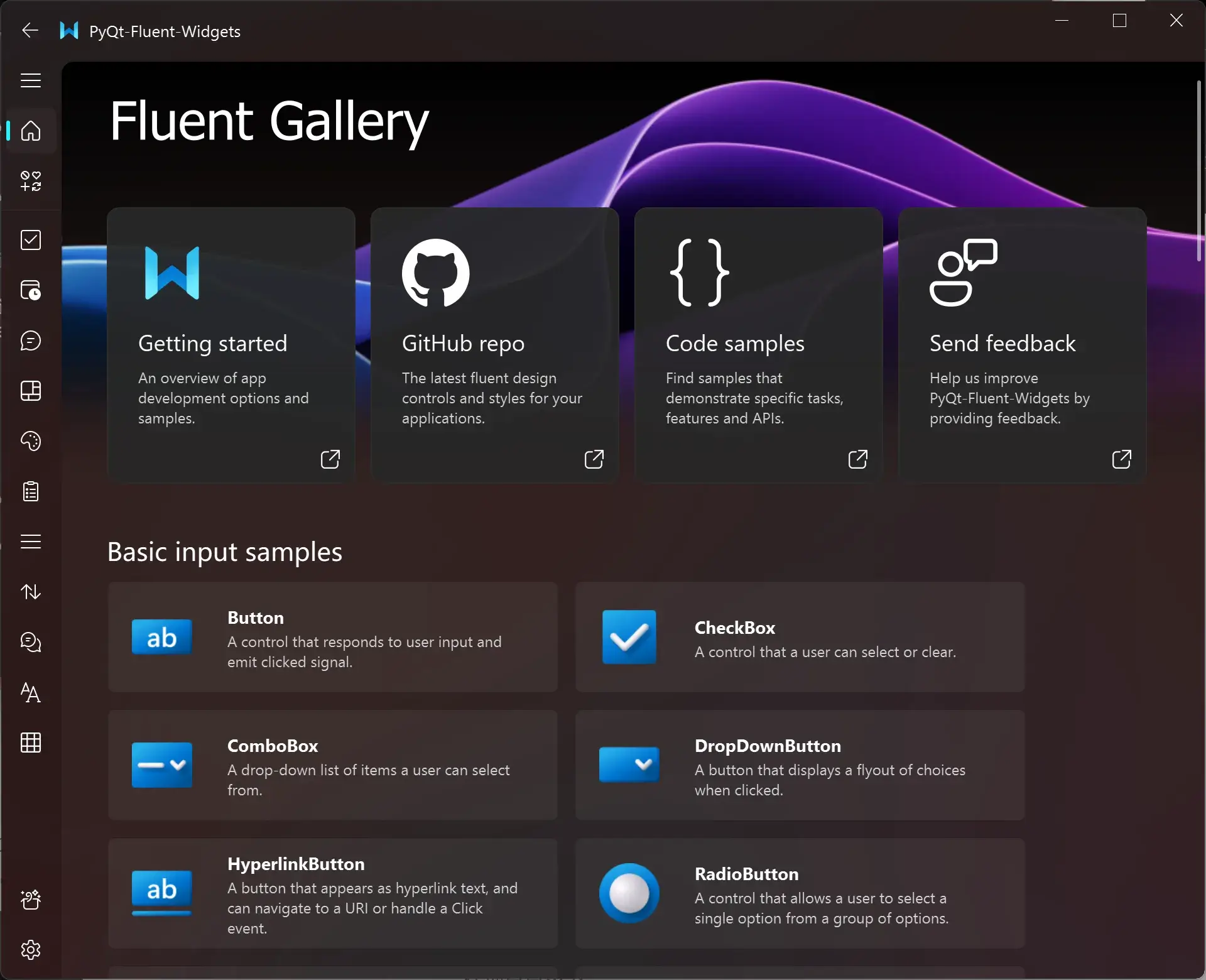This screenshot has width=1206, height=980.
Task: Open Layout sidebar icon
Action: click(30, 391)
